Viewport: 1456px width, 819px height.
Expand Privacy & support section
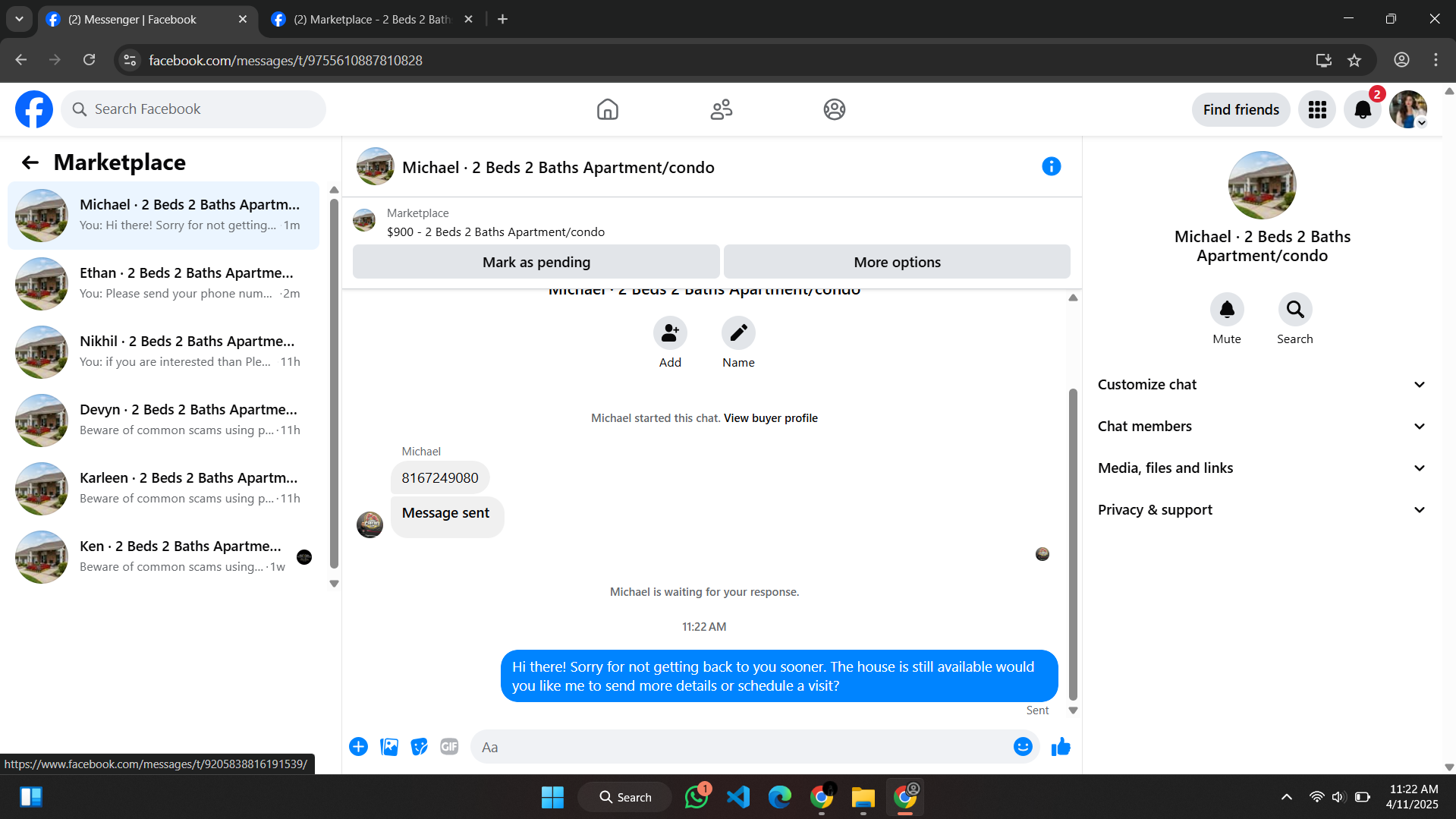tap(1262, 510)
